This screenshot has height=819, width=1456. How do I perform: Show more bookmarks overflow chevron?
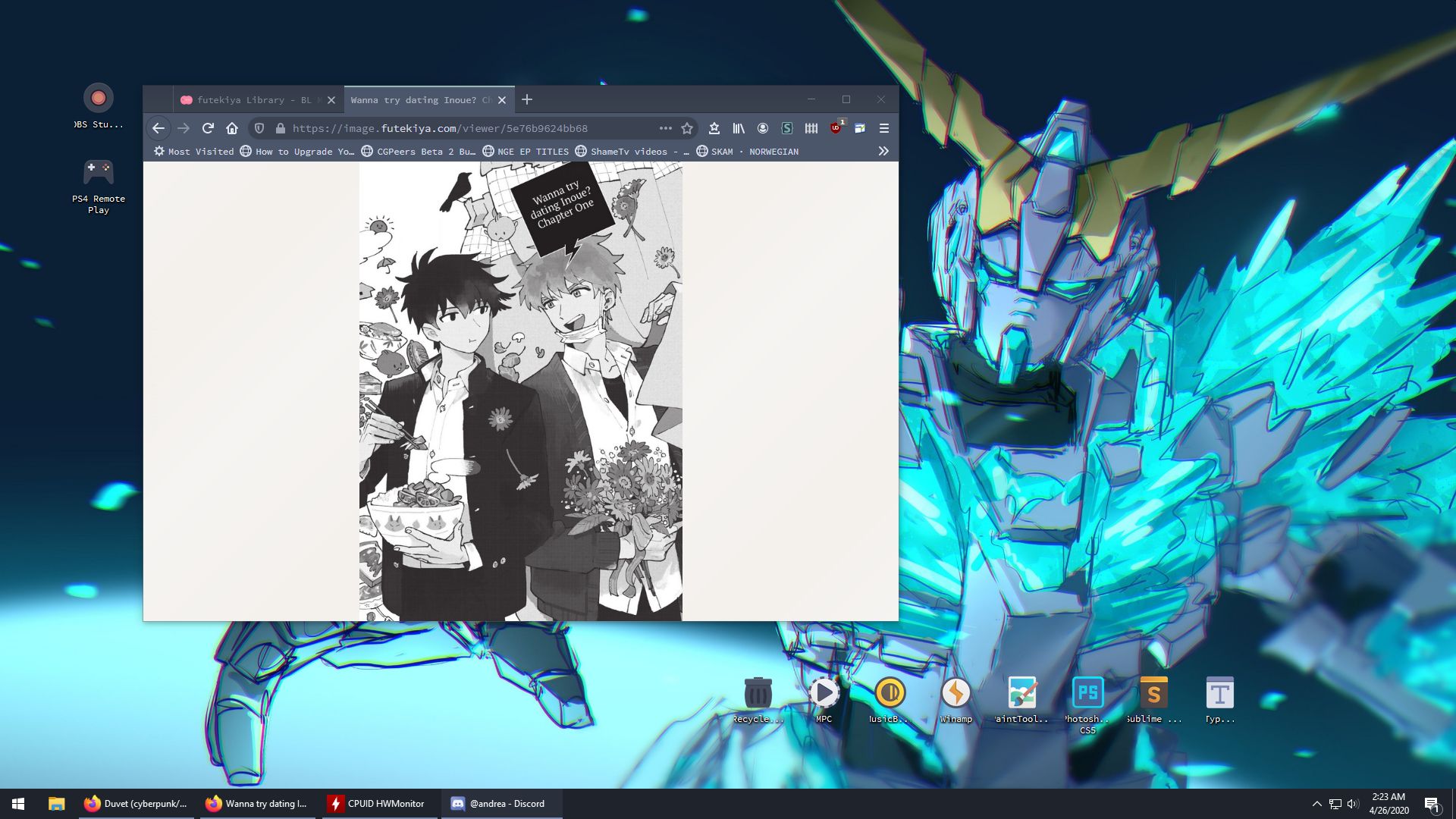pyautogui.click(x=883, y=151)
